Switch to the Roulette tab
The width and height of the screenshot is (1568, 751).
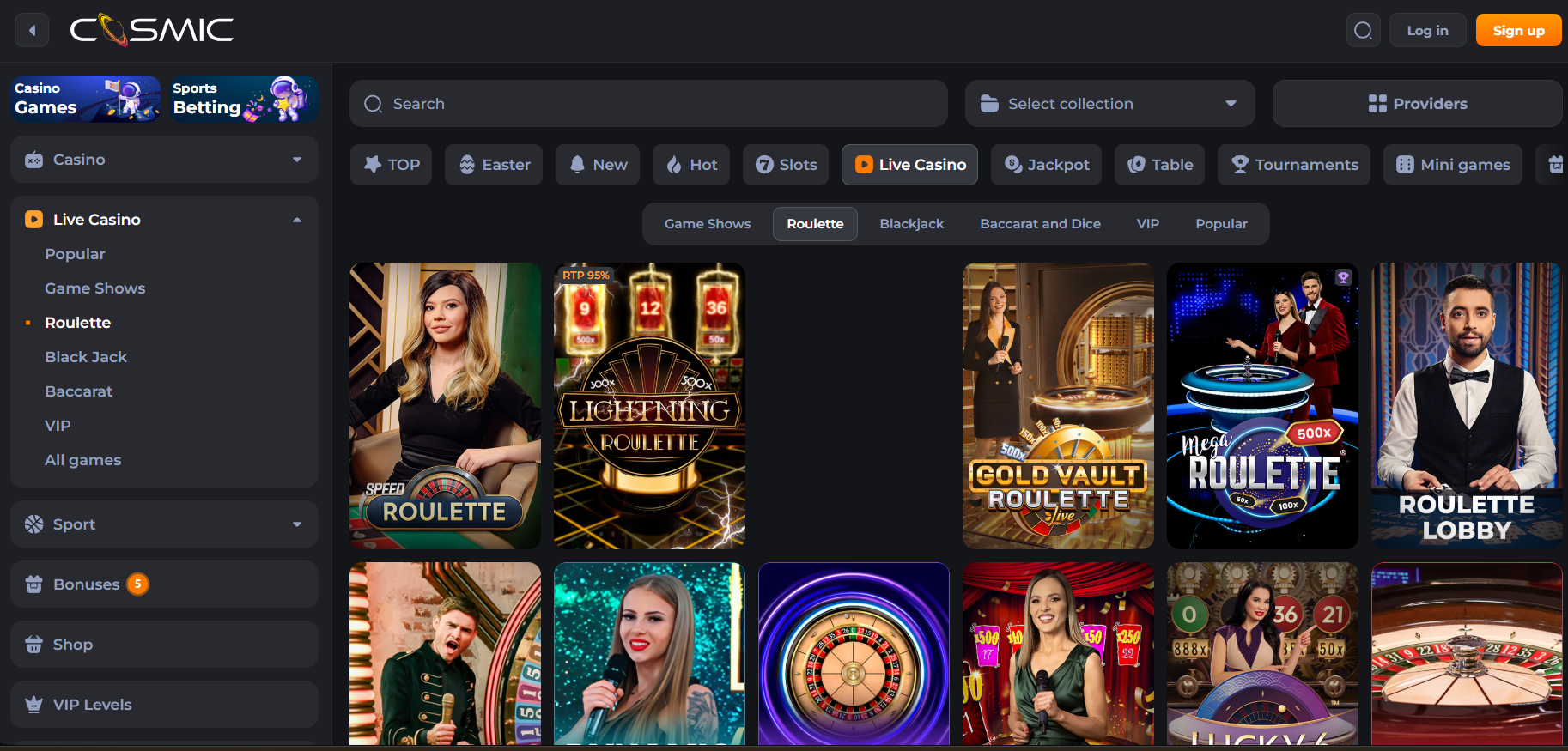(x=815, y=224)
